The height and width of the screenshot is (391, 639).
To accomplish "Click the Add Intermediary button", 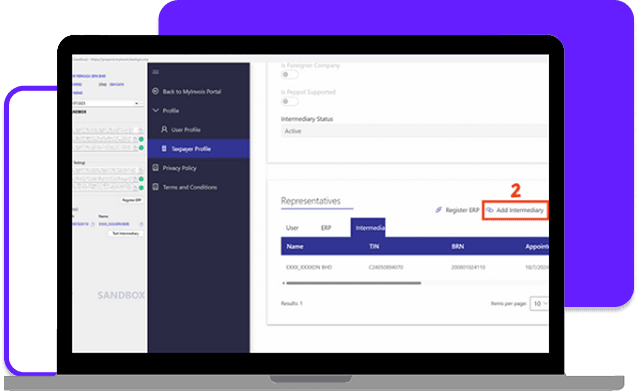I will click(x=515, y=210).
